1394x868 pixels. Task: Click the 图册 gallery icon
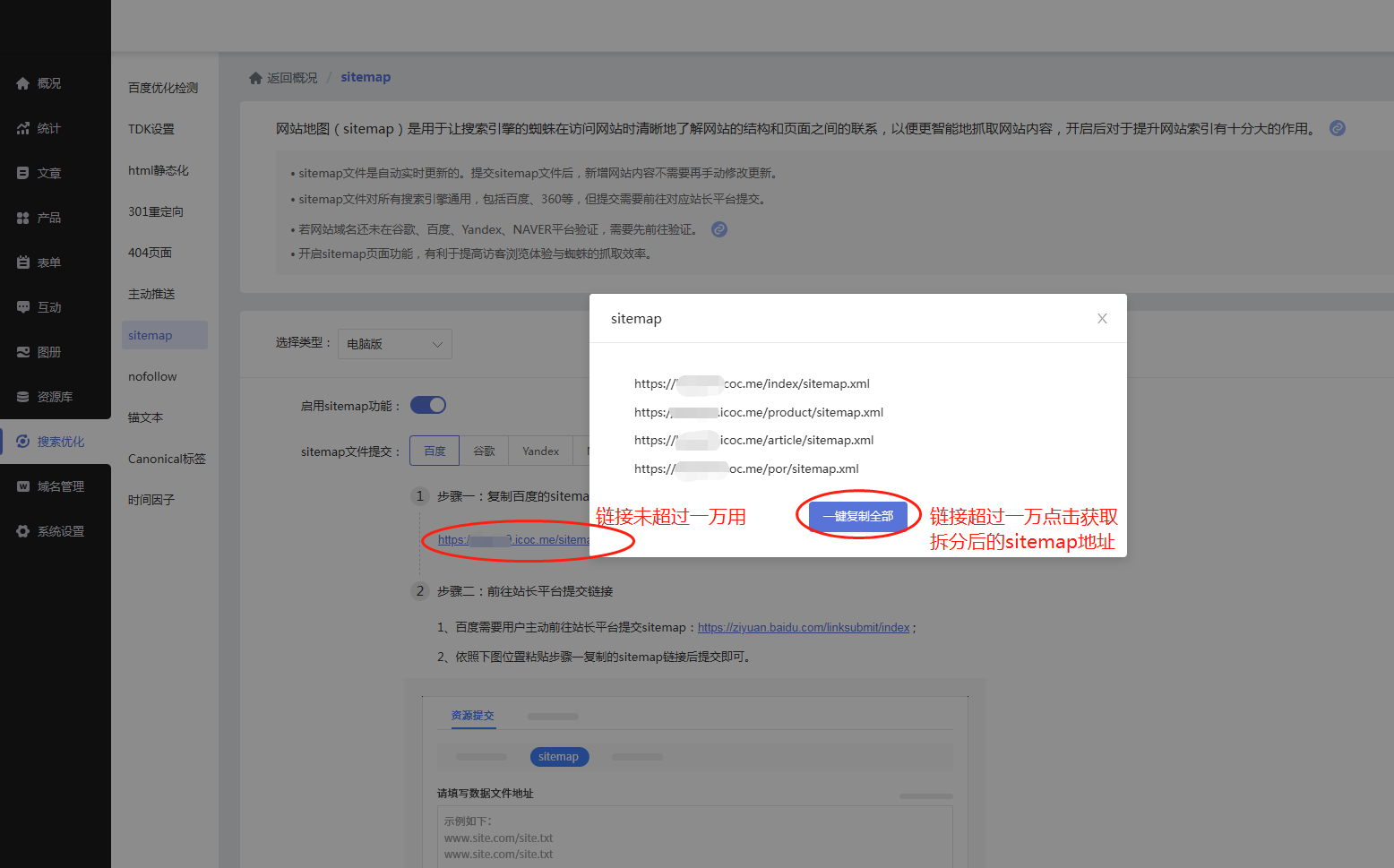(23, 352)
